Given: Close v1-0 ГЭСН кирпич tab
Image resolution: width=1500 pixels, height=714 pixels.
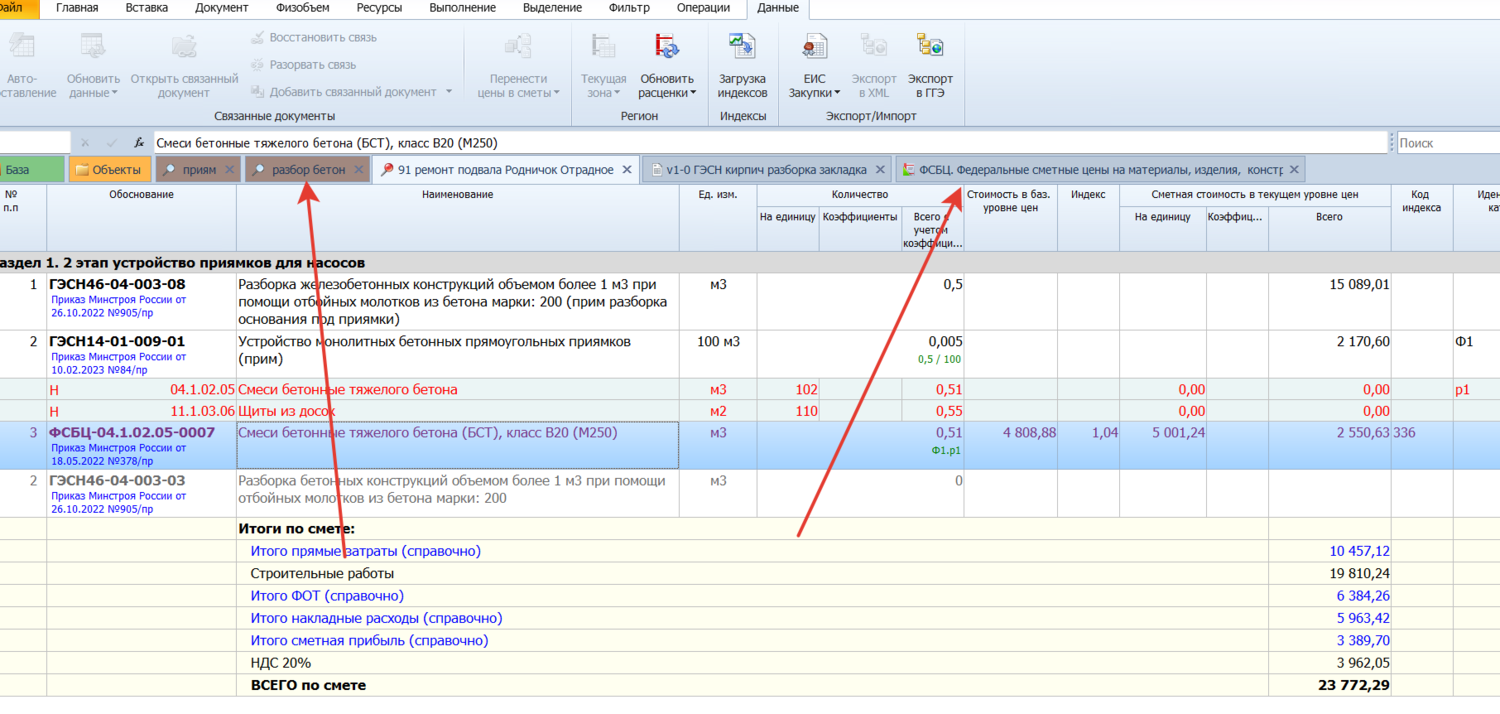Looking at the screenshot, I should click(x=880, y=170).
